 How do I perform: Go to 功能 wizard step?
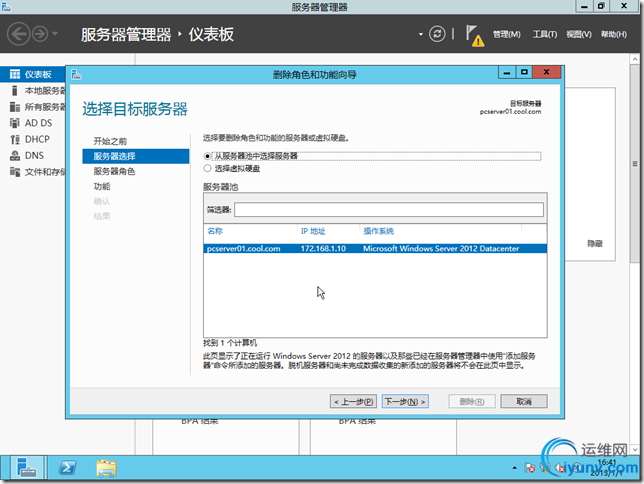click(102, 187)
